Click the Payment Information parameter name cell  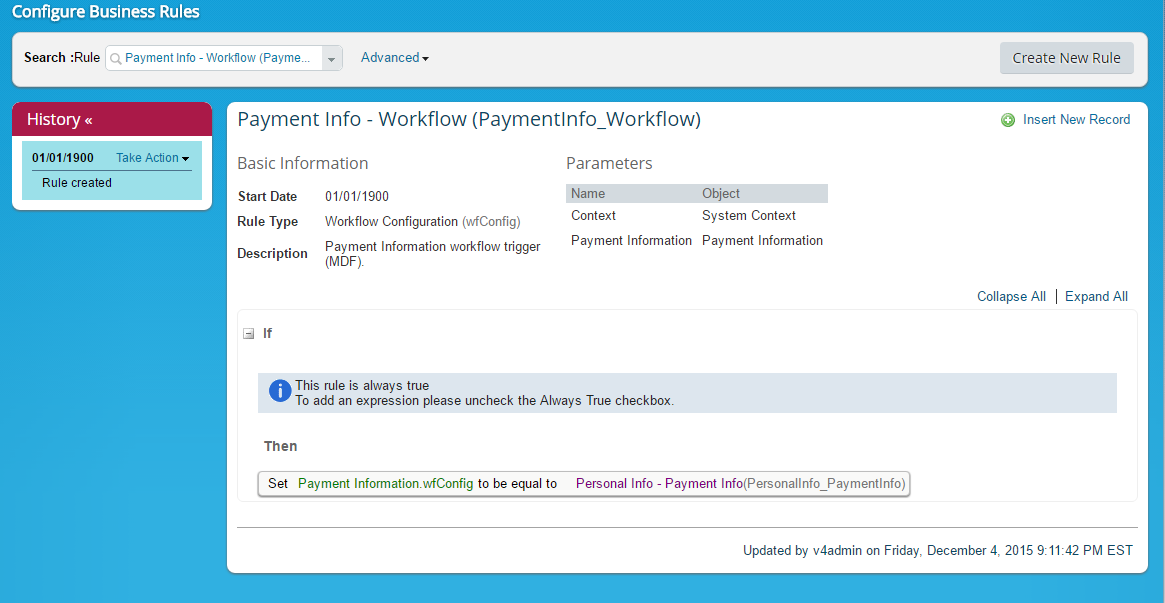(632, 241)
